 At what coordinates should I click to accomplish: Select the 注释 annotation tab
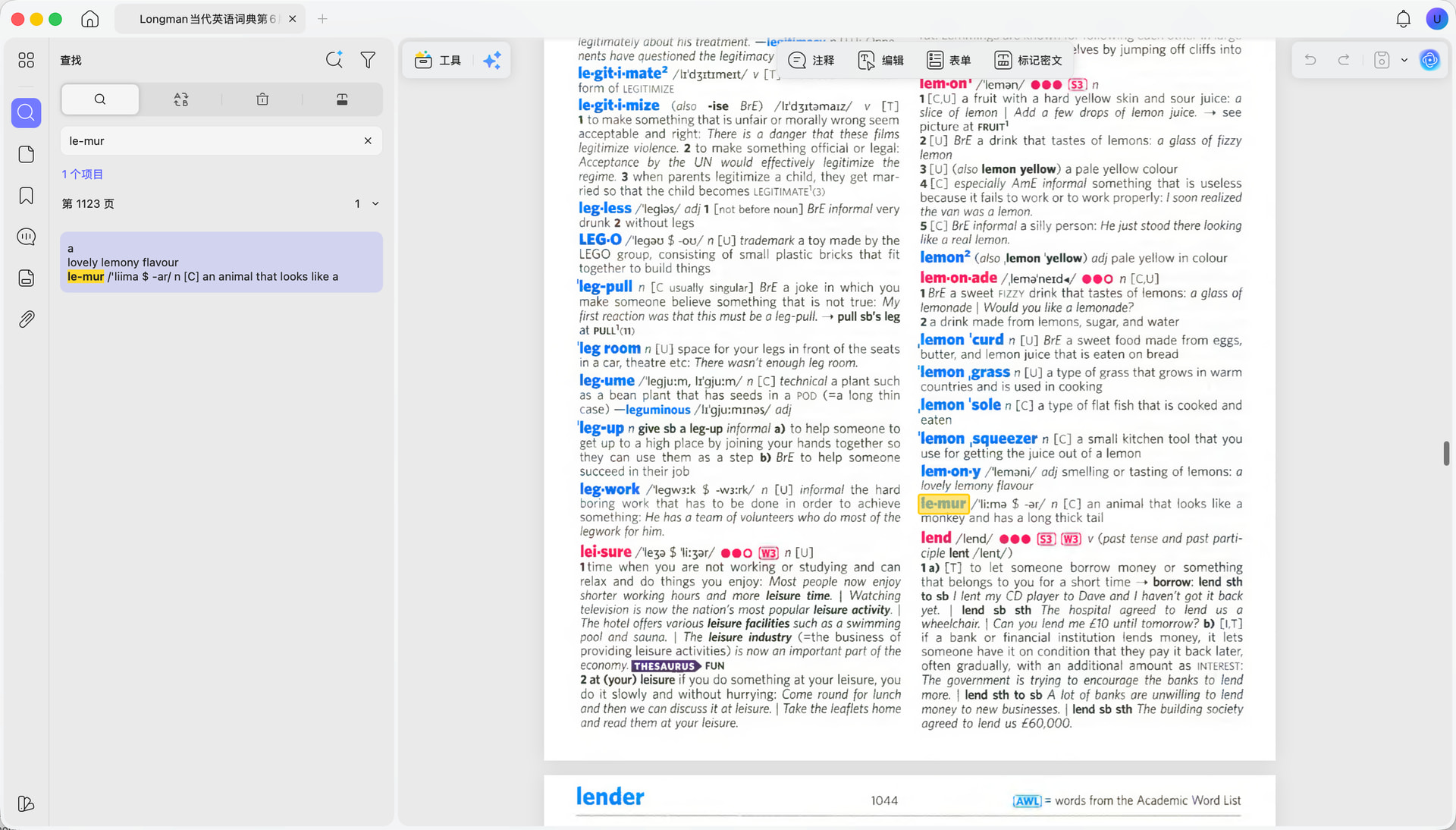click(811, 60)
